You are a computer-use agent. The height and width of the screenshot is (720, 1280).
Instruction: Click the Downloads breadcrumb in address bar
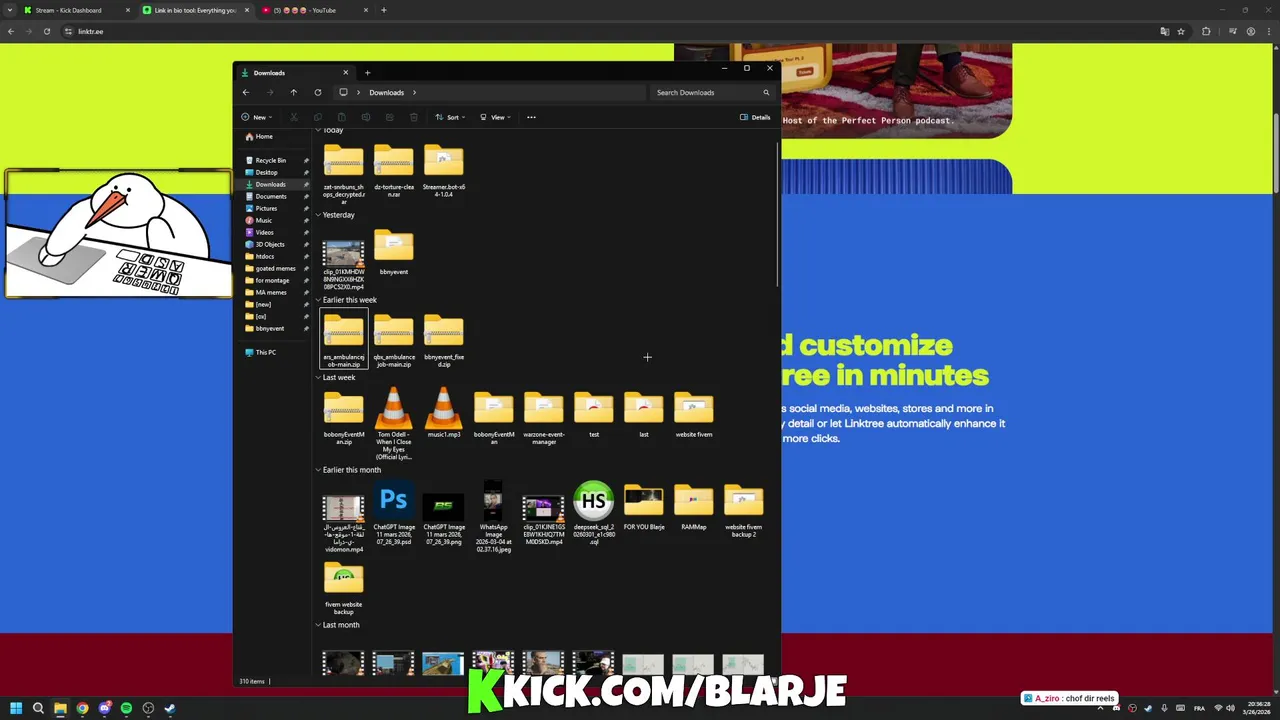[x=386, y=92]
